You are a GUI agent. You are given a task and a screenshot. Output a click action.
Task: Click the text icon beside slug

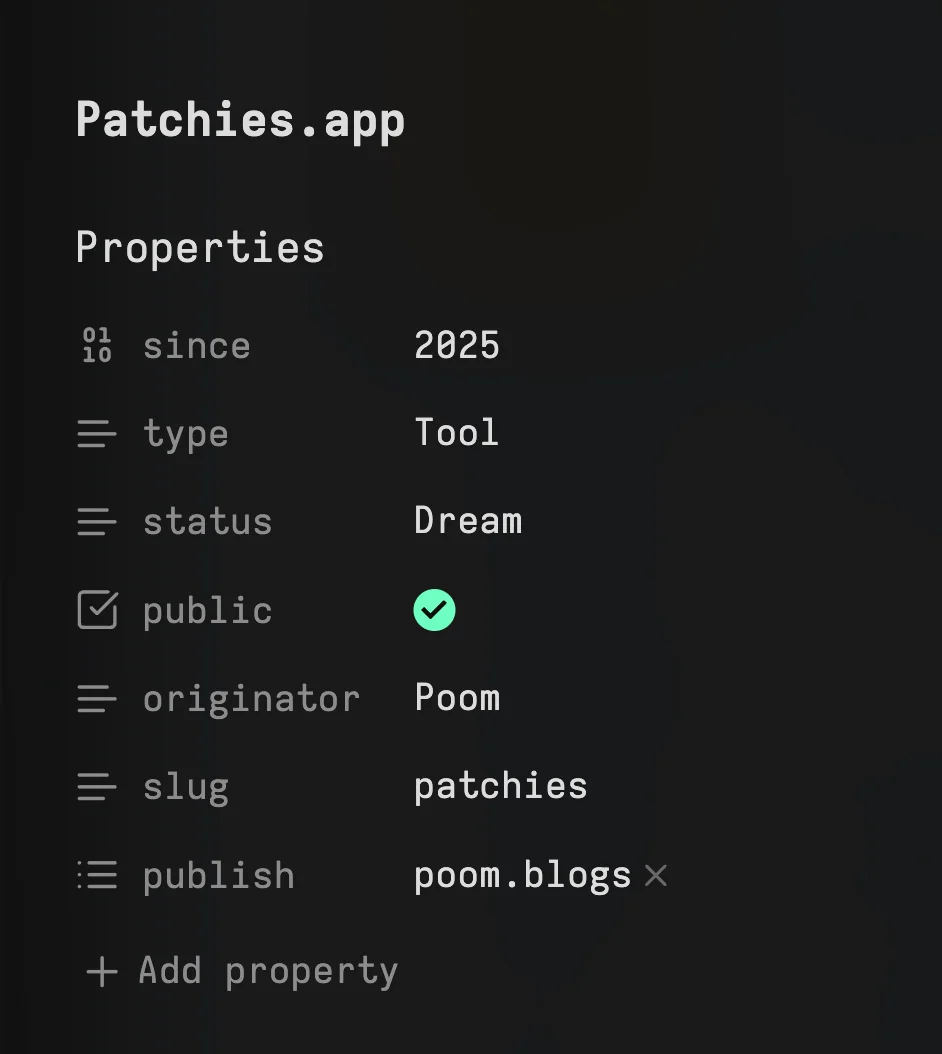click(97, 787)
